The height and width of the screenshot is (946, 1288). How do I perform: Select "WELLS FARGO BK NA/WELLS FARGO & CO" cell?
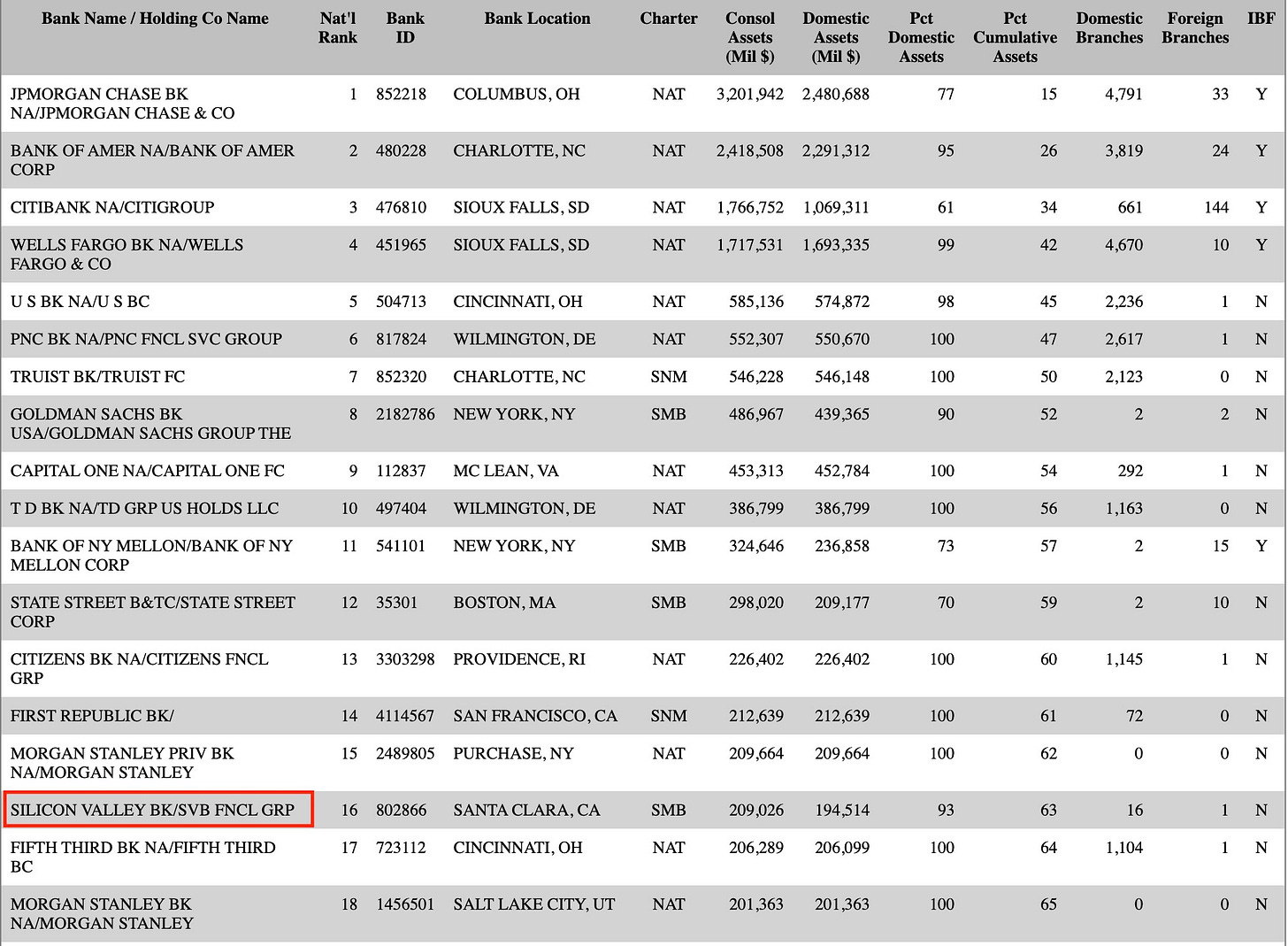(126, 254)
